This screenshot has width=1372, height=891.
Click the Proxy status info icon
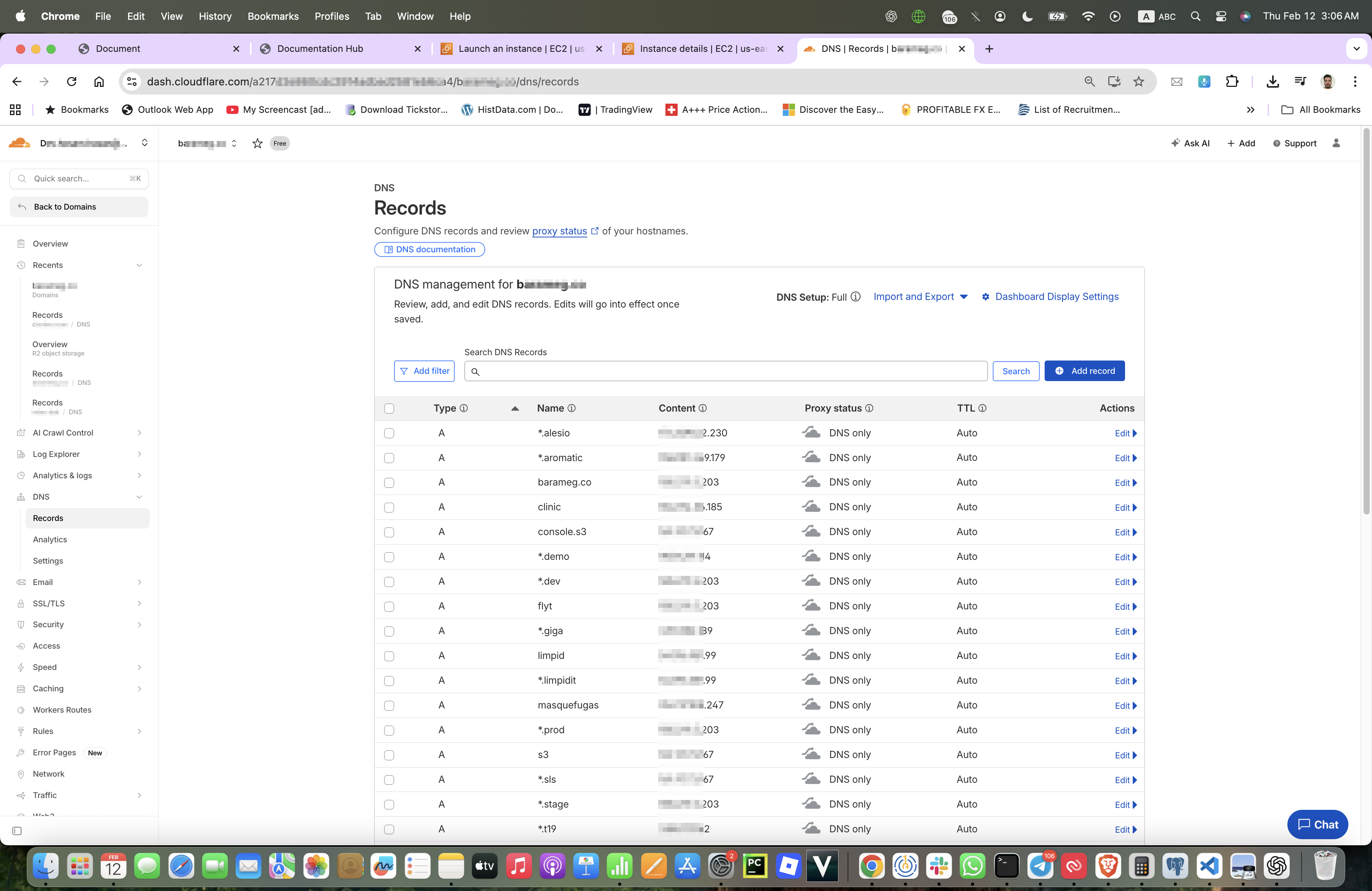click(869, 408)
